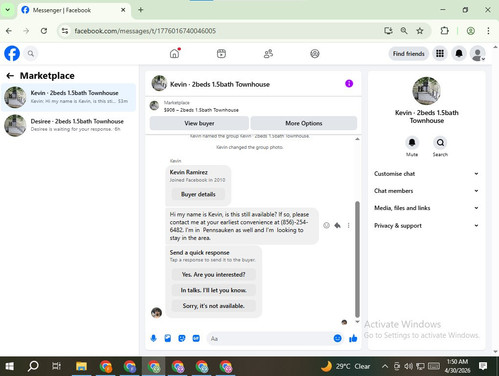This screenshot has width=499, height=376.
Task: Click the purple conversation information icon
Action: tap(349, 84)
